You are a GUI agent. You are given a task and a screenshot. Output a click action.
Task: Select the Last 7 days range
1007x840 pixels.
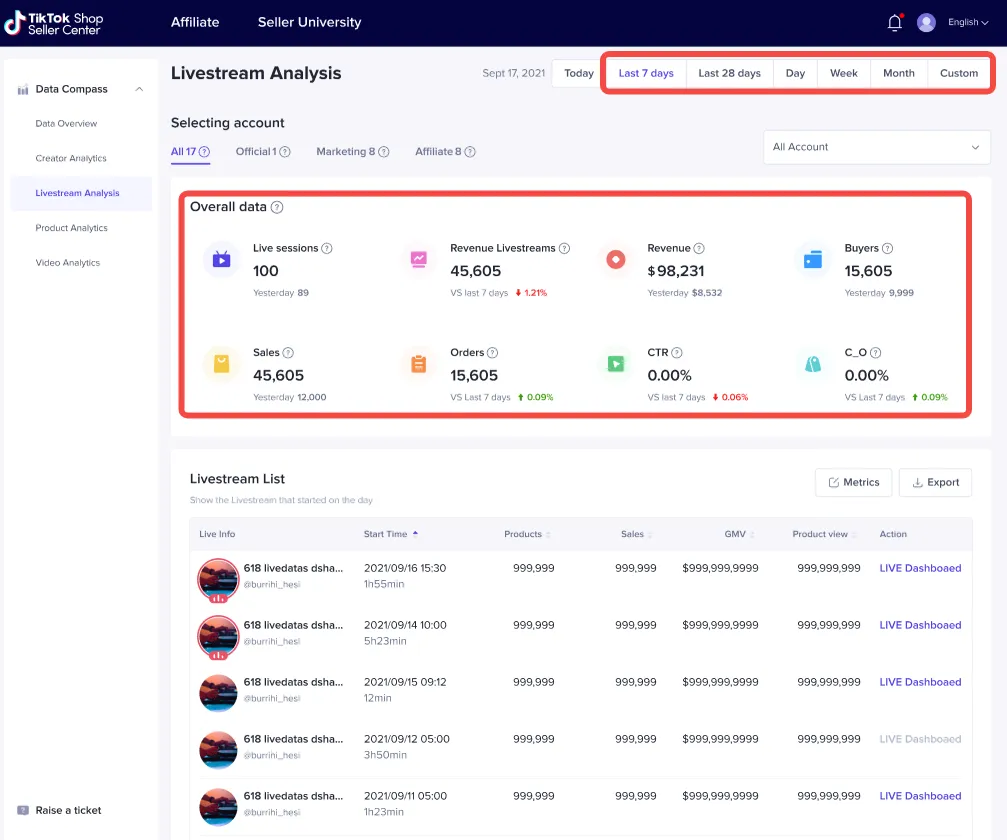point(646,73)
